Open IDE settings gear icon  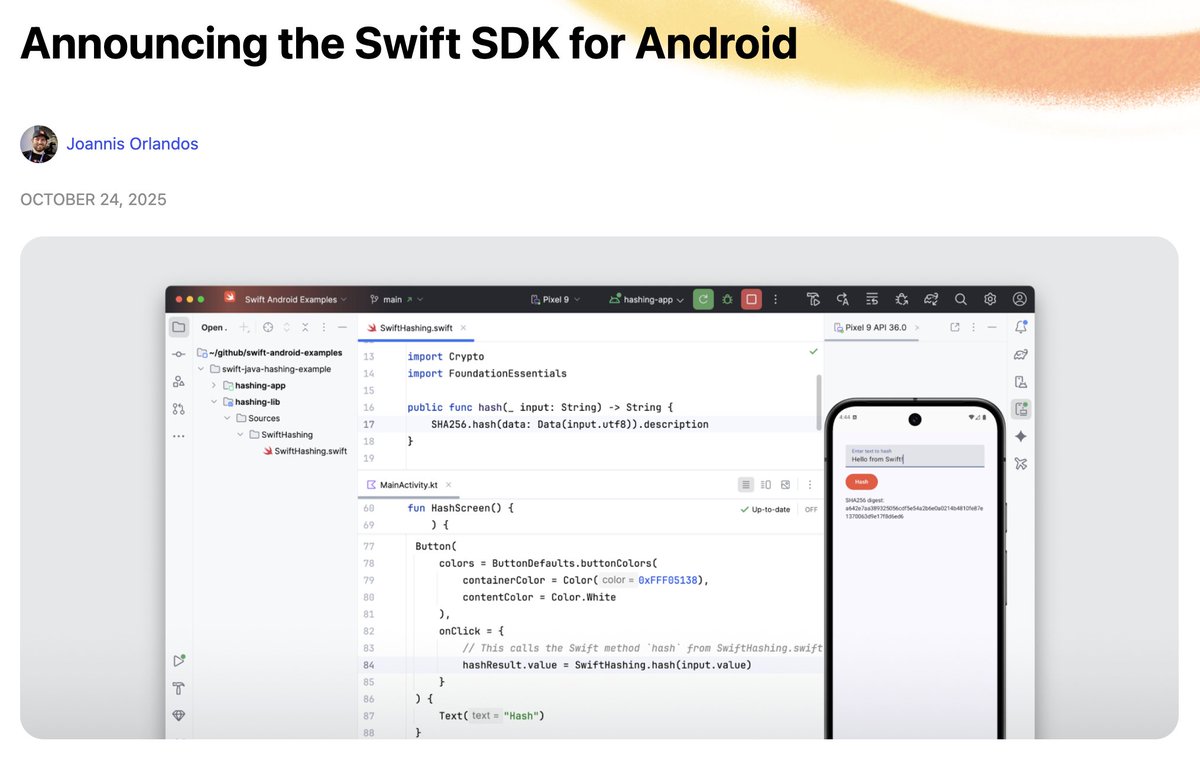click(990, 299)
